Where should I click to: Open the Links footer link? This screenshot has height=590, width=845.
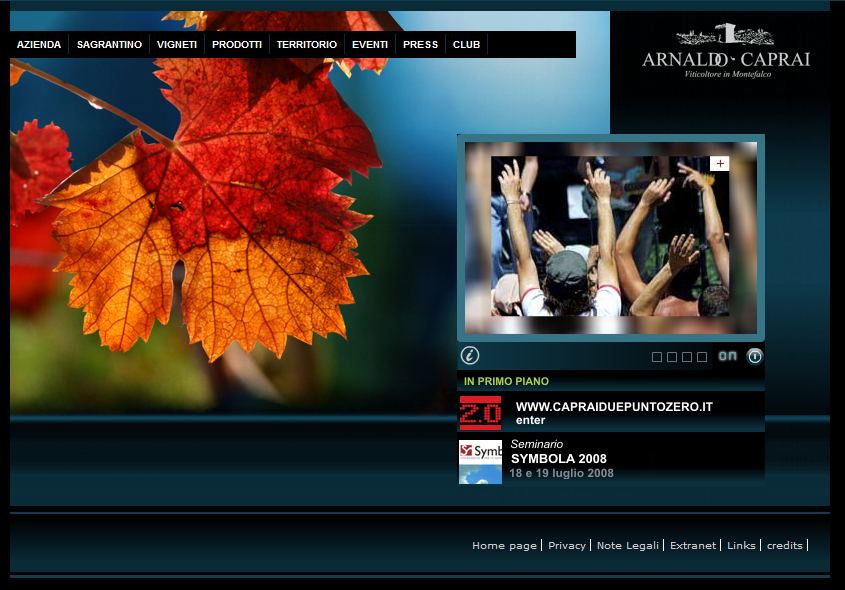point(742,545)
